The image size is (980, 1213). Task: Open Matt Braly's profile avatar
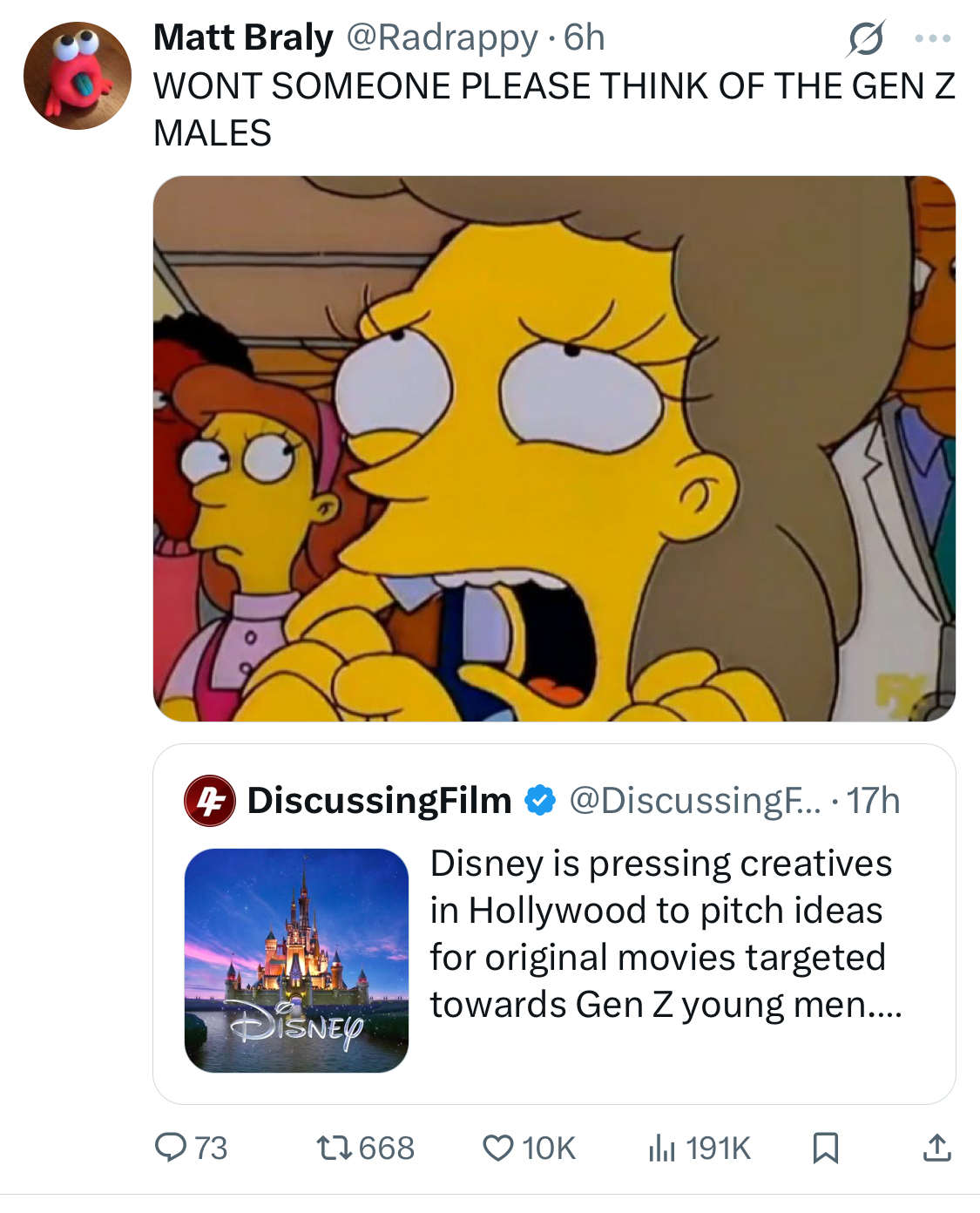(77, 77)
